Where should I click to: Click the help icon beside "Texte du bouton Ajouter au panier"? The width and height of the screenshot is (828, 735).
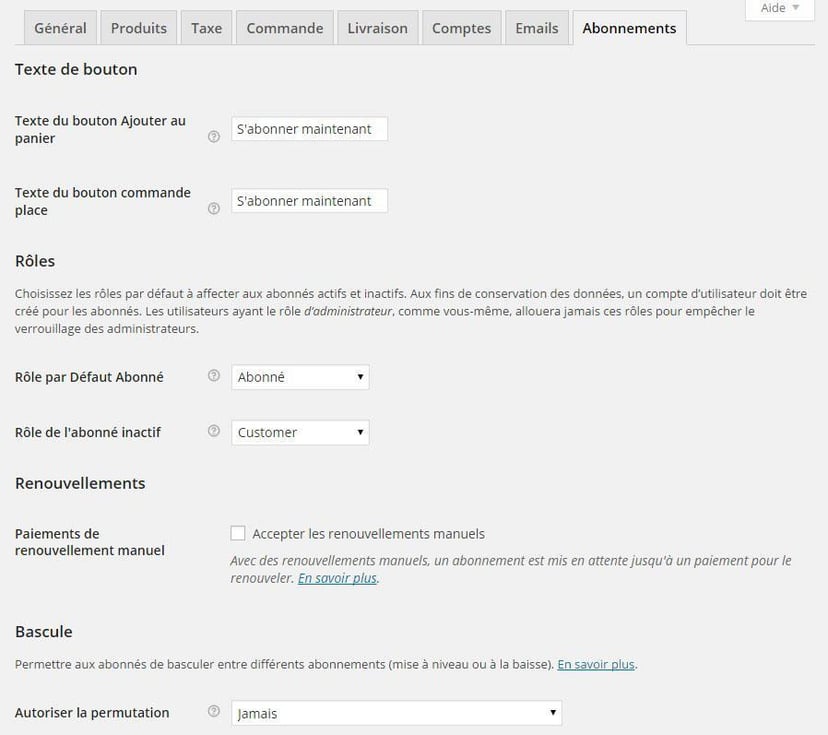point(213,137)
